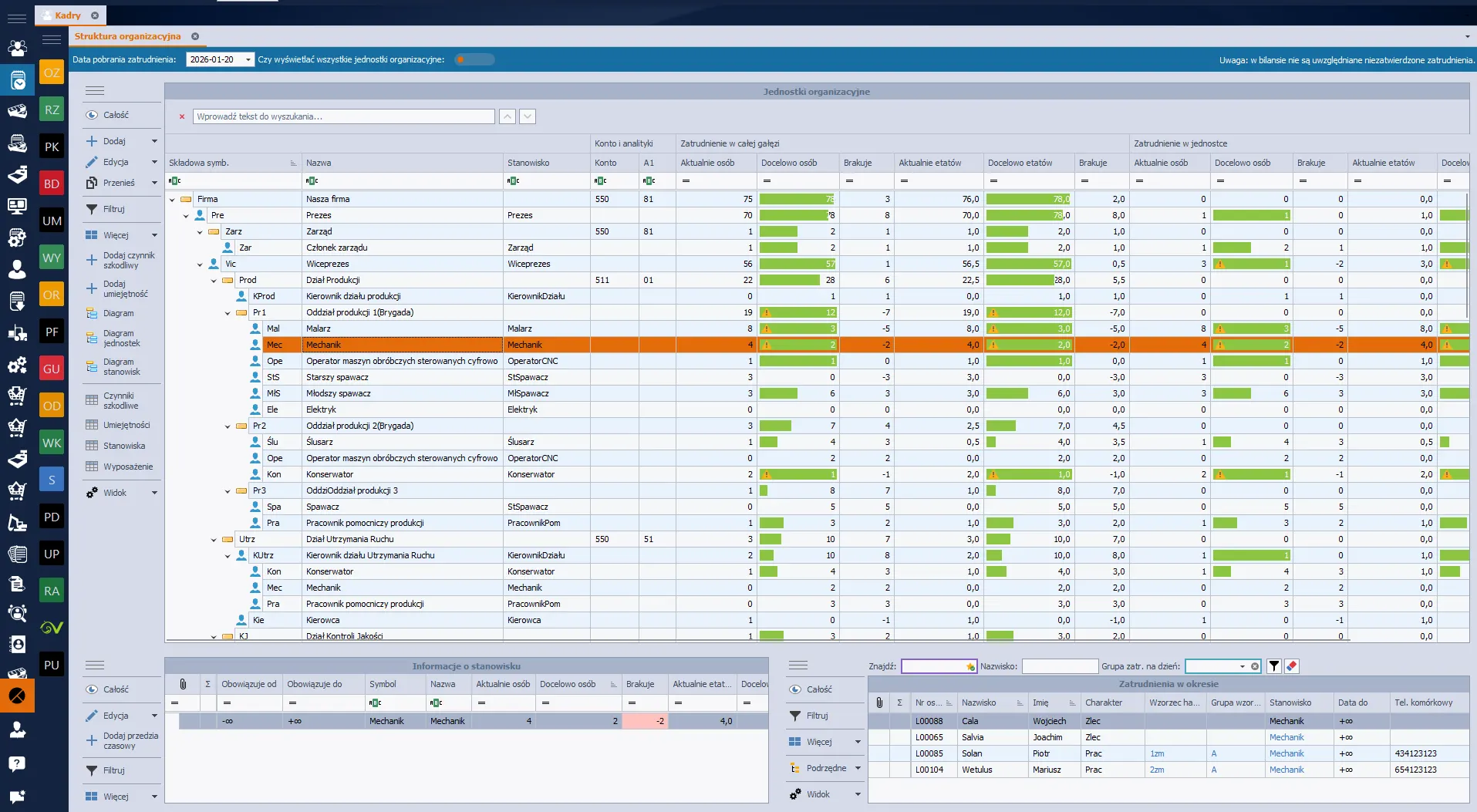Viewport: 1477px width, 812px height.
Task: Clear filters with the eraser icon
Action: click(1292, 666)
